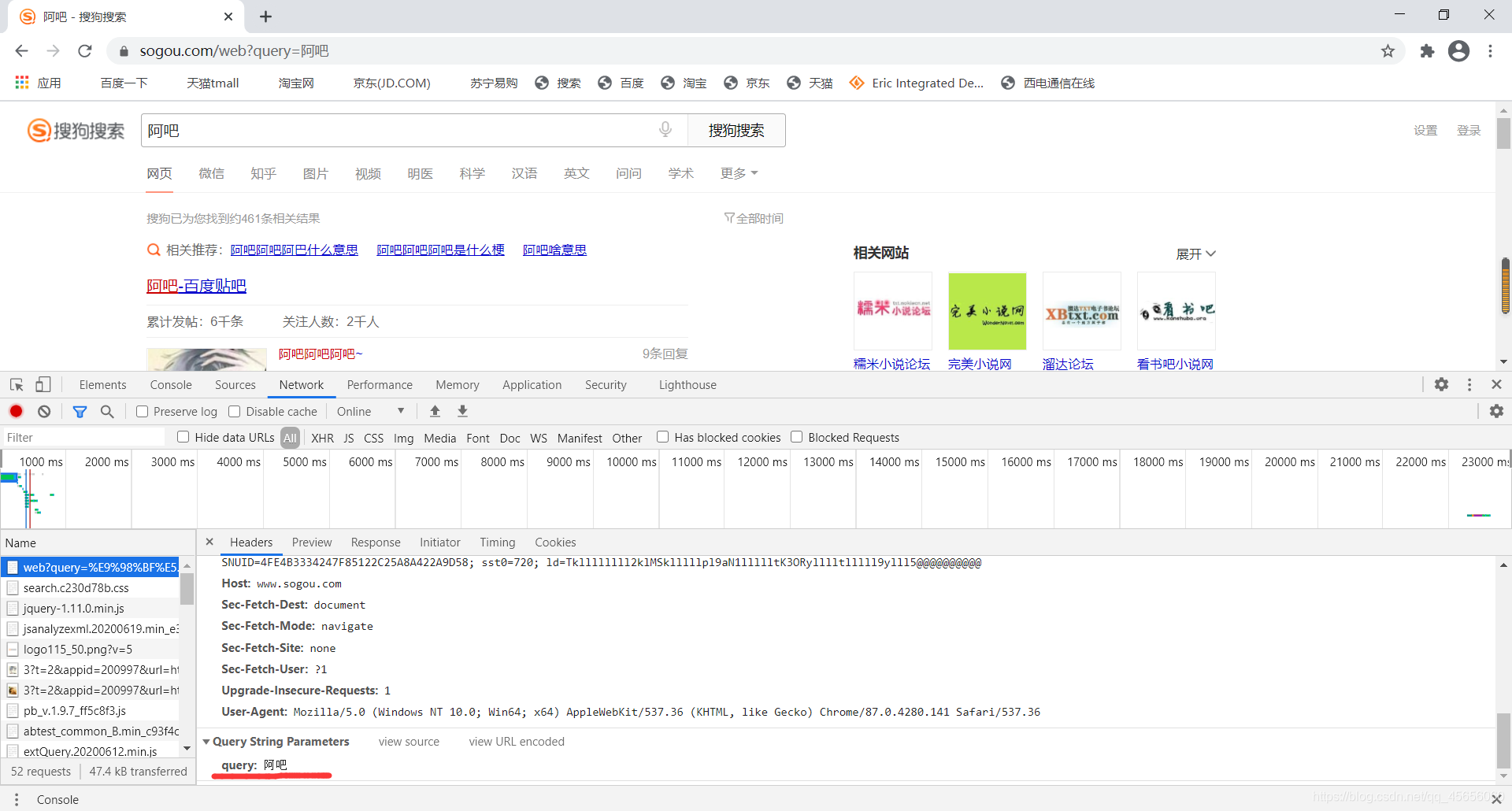The width and height of the screenshot is (1512, 811).
Task: Open the 阿吧啥意思 suggestion link
Action: 554,250
